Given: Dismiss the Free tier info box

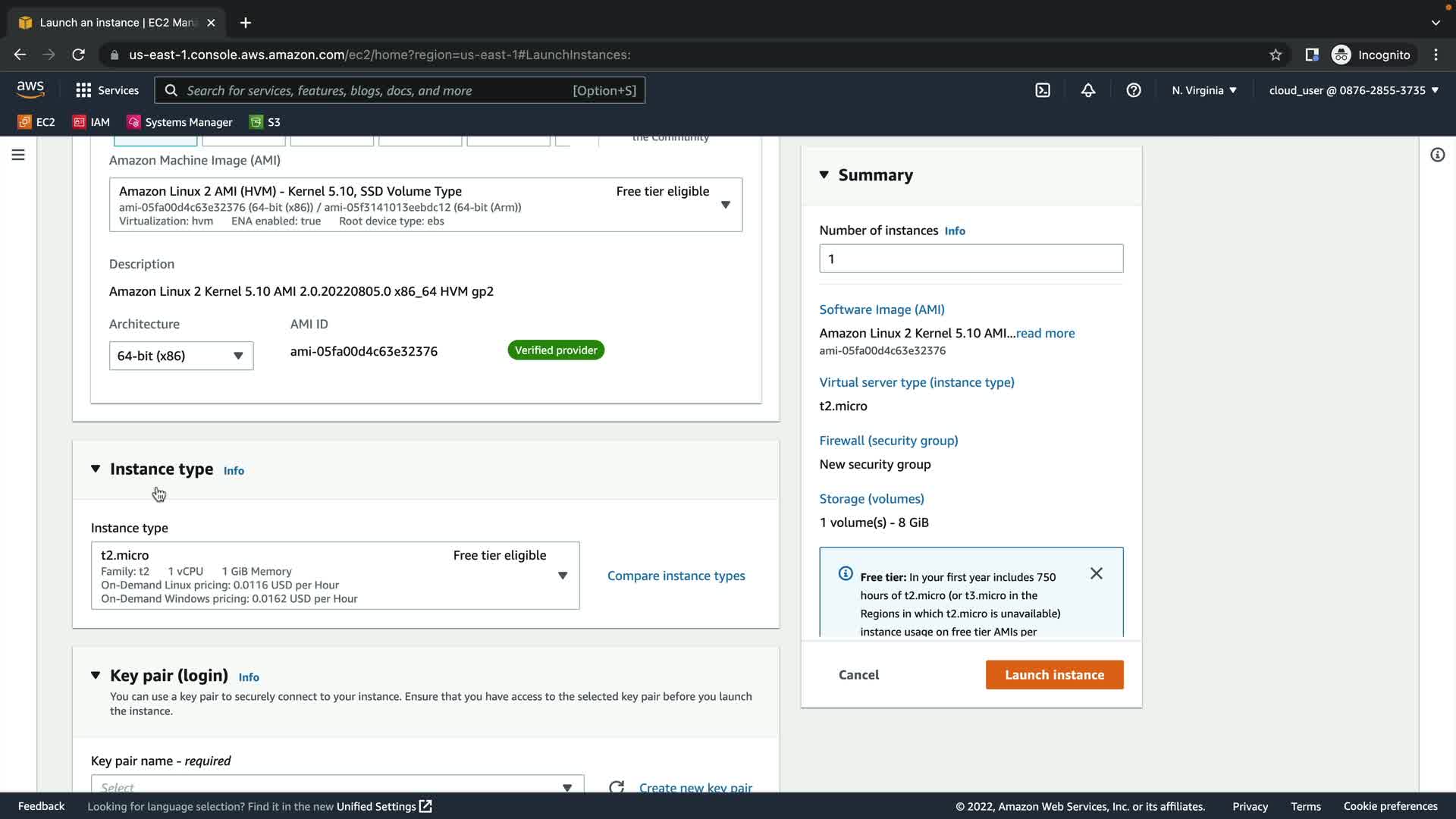Looking at the screenshot, I should point(1097,573).
